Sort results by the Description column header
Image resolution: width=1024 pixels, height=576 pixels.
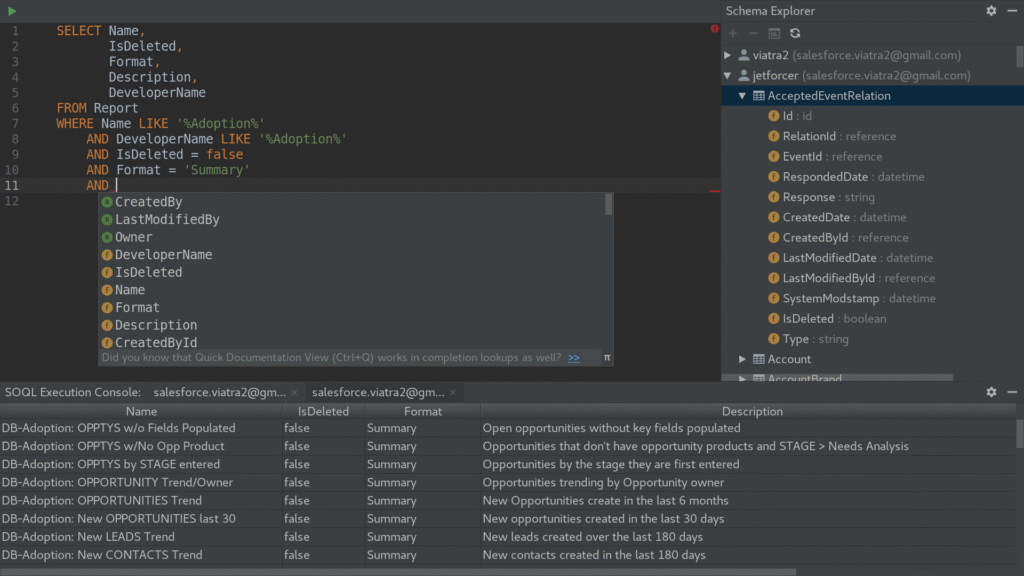[x=752, y=411]
